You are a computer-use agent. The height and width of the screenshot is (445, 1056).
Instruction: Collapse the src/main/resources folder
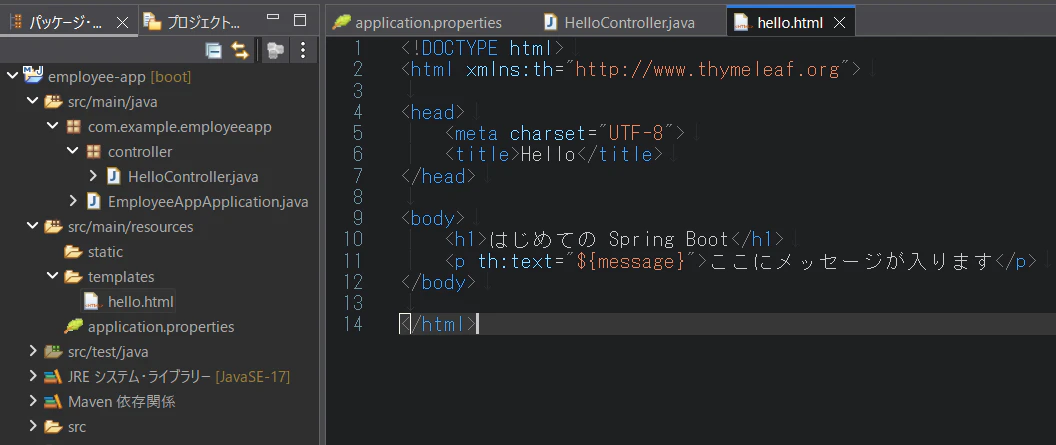coord(32,226)
